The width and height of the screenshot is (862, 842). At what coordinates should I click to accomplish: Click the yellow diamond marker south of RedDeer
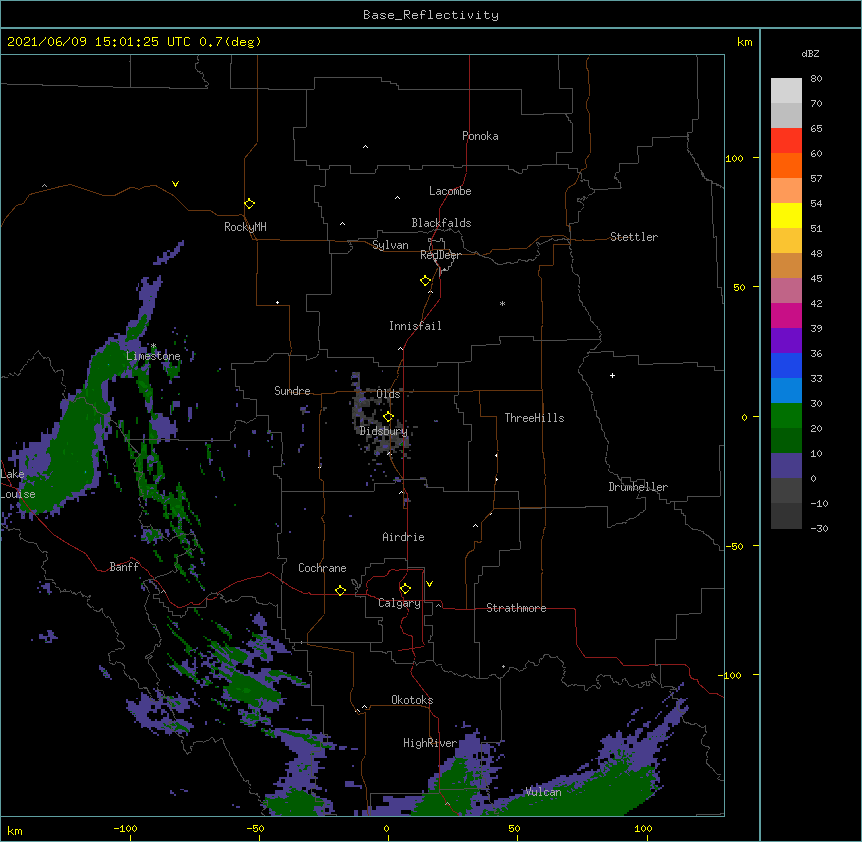pos(425,281)
